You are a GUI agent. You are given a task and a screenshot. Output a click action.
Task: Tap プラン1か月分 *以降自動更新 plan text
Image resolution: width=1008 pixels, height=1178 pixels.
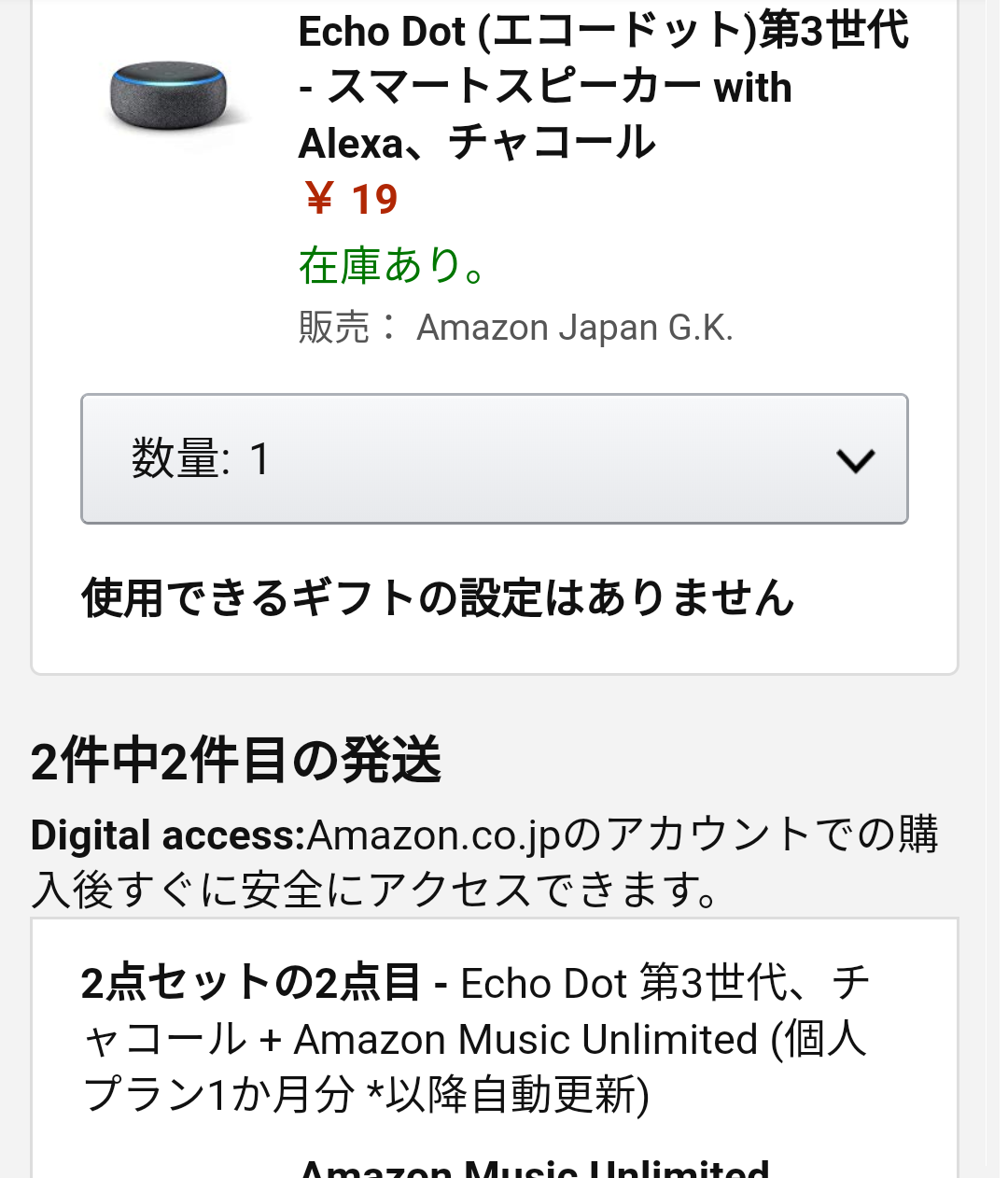[x=366, y=1094]
